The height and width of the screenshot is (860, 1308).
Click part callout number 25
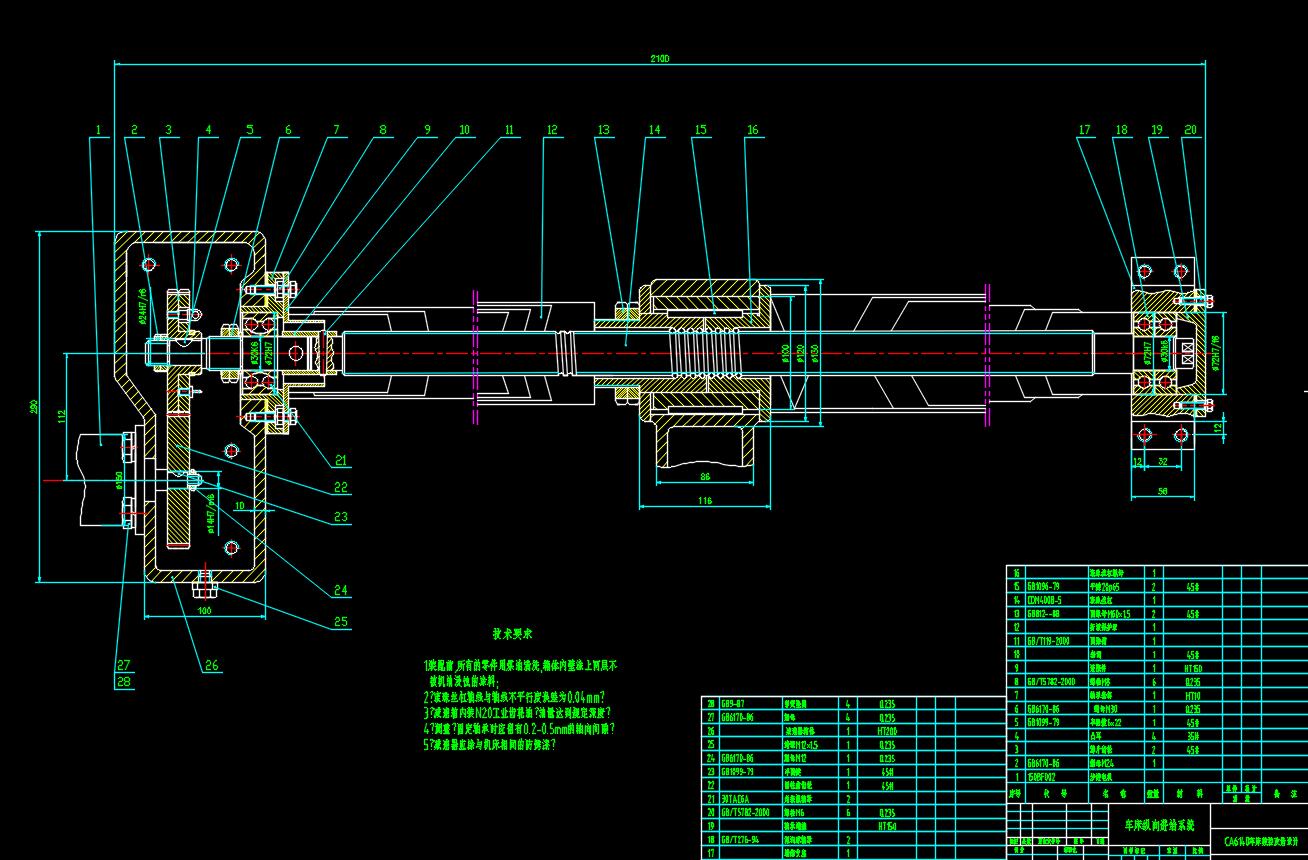coord(342,622)
